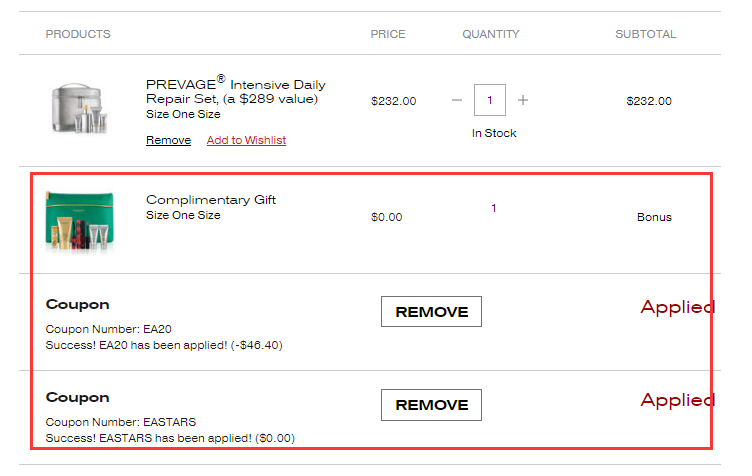Increase quantity with the plus icon

523,100
